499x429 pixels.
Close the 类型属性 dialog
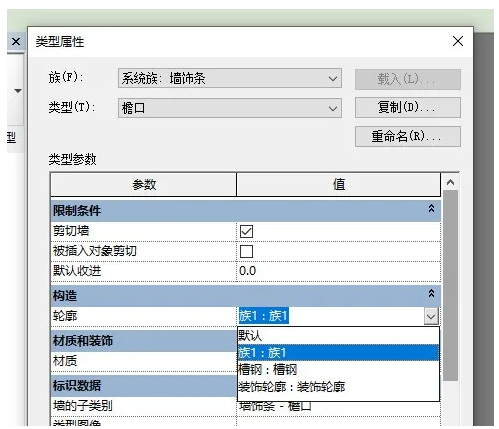458,41
